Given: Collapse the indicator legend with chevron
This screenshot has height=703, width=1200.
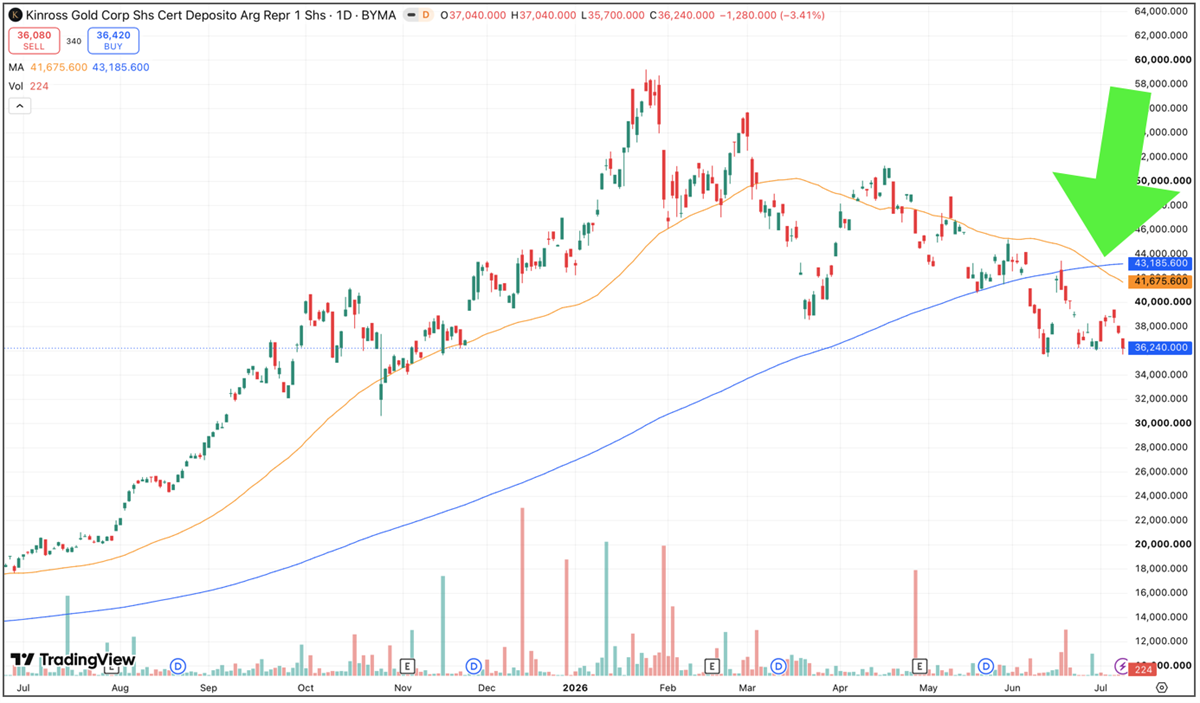Looking at the screenshot, I should click(x=18, y=106).
